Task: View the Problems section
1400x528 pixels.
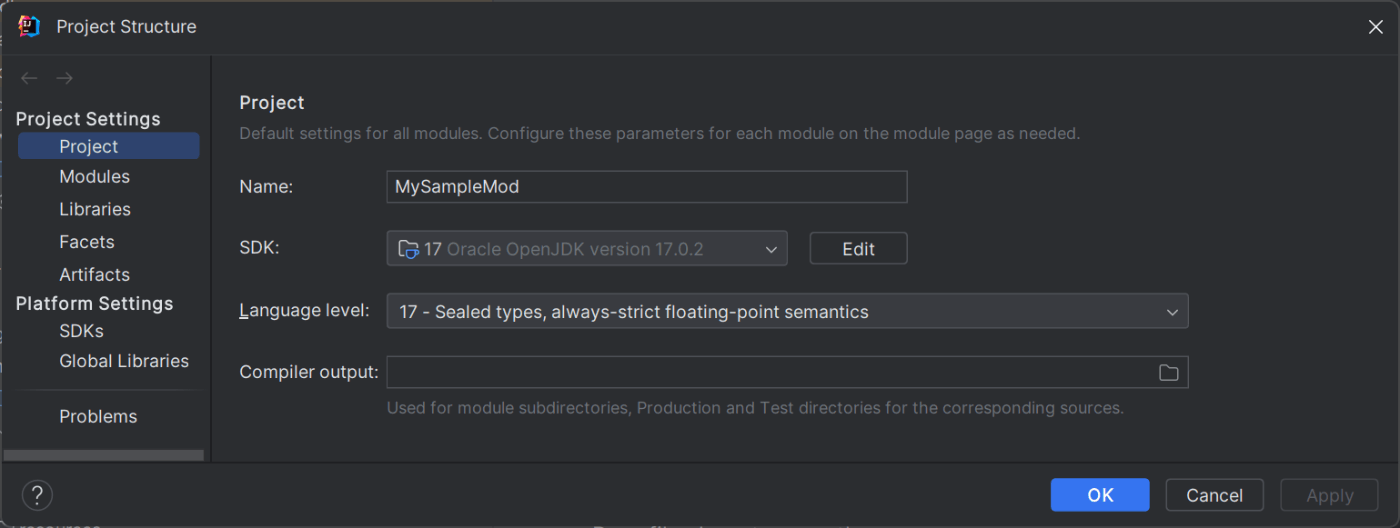Action: pos(98,416)
